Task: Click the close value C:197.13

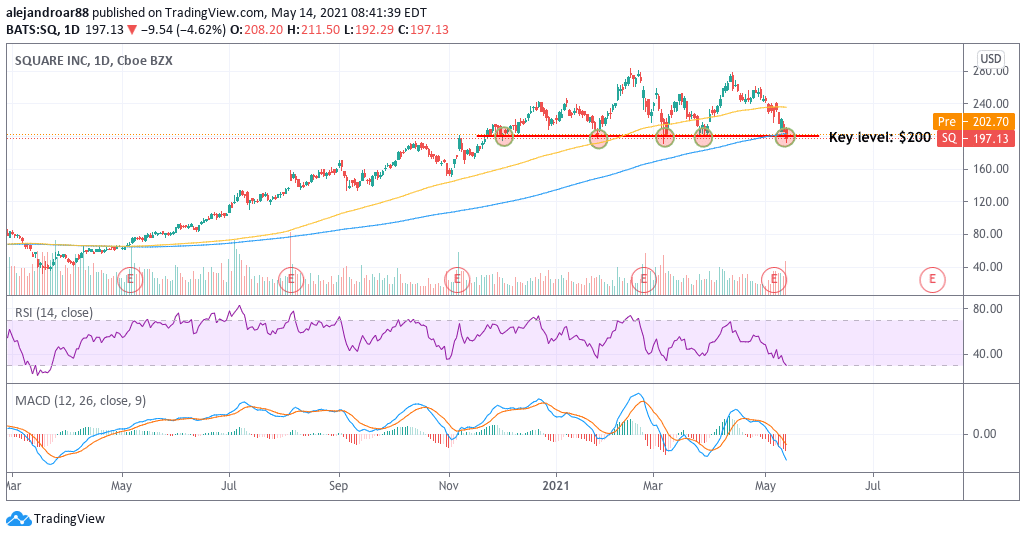Action: point(423,29)
